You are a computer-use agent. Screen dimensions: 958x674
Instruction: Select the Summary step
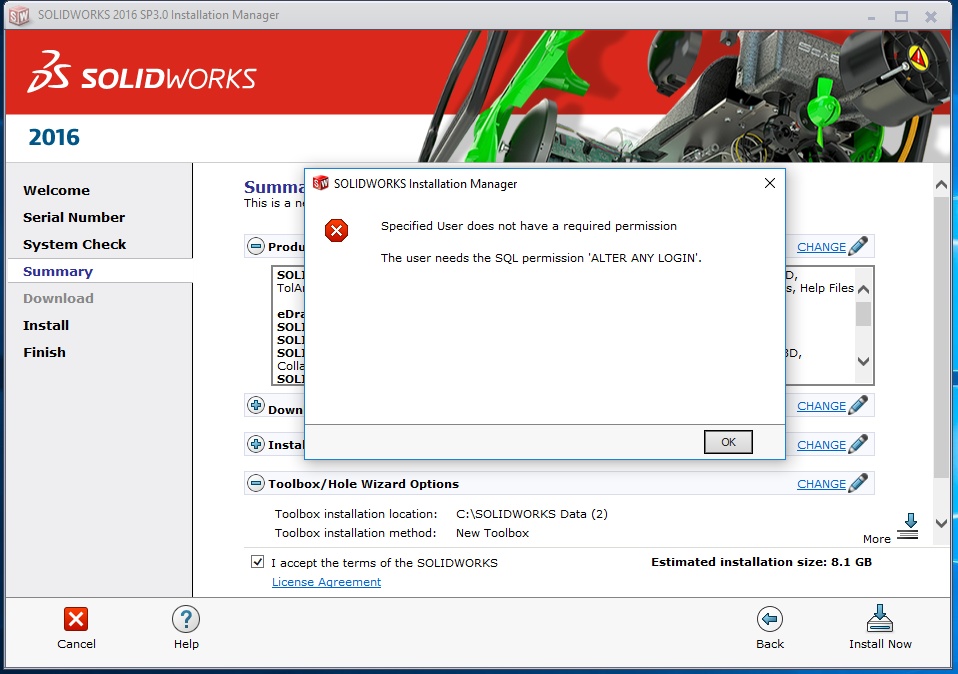coord(58,271)
